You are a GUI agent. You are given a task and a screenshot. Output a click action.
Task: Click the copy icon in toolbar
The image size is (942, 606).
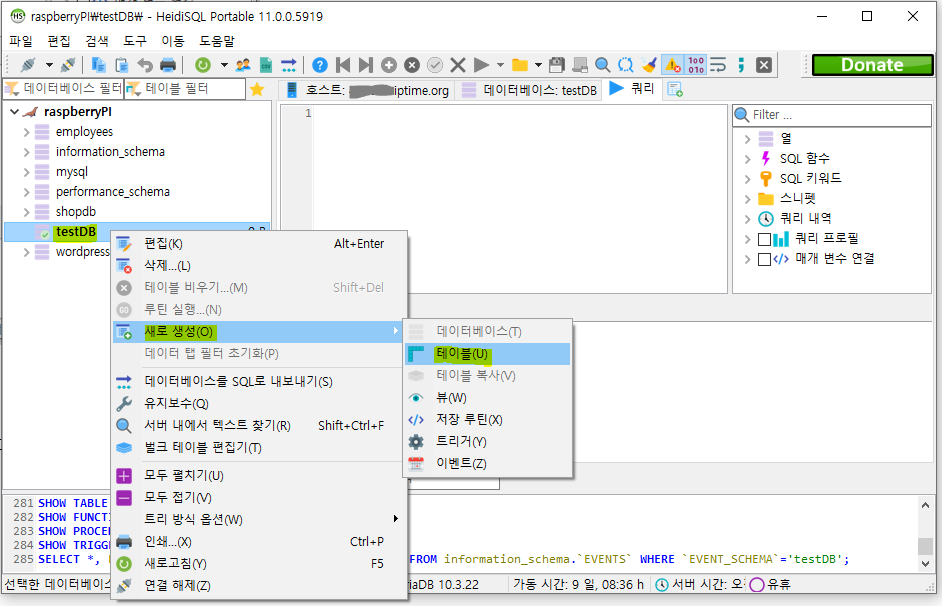[x=99, y=65]
